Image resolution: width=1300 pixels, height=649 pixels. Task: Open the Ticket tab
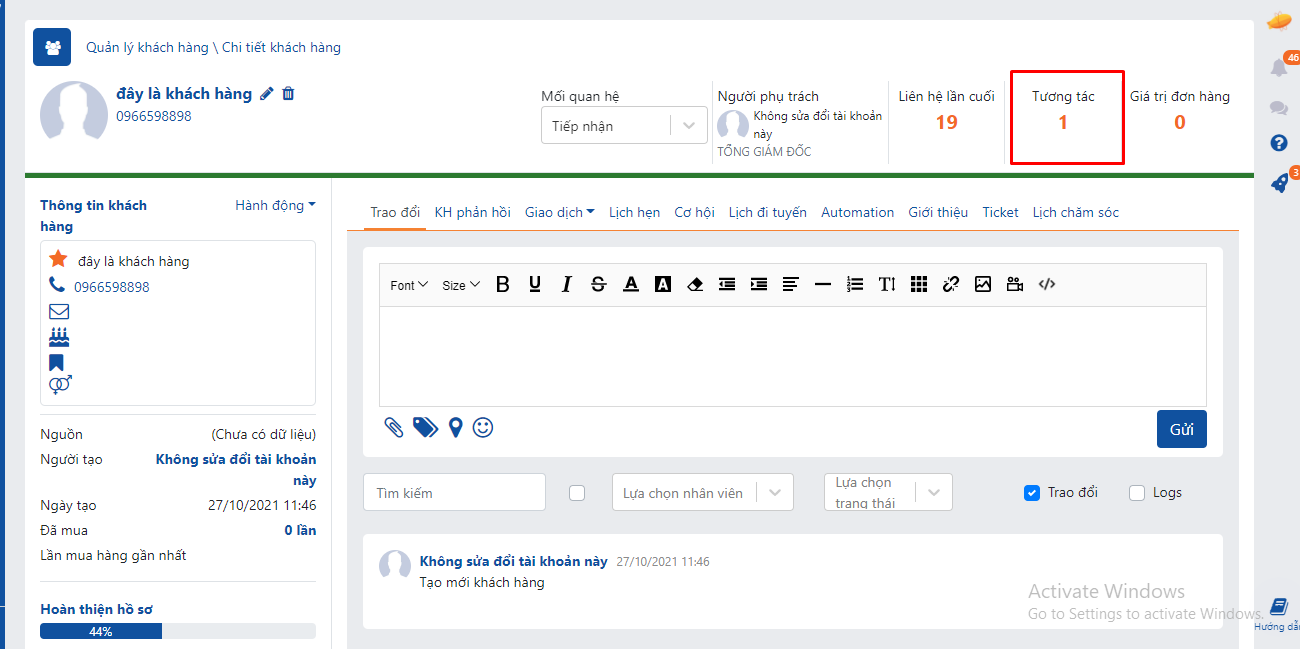1000,212
